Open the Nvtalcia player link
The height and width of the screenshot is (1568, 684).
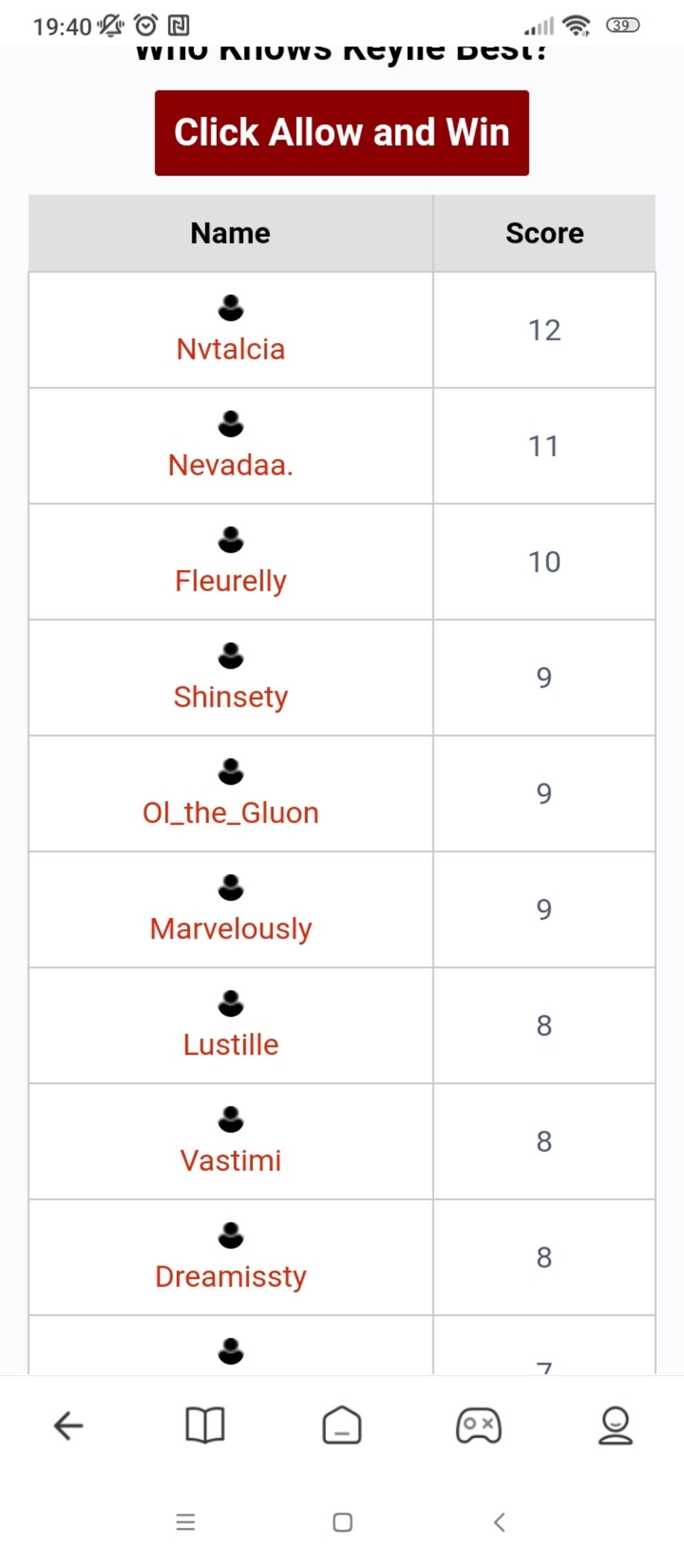(230, 349)
